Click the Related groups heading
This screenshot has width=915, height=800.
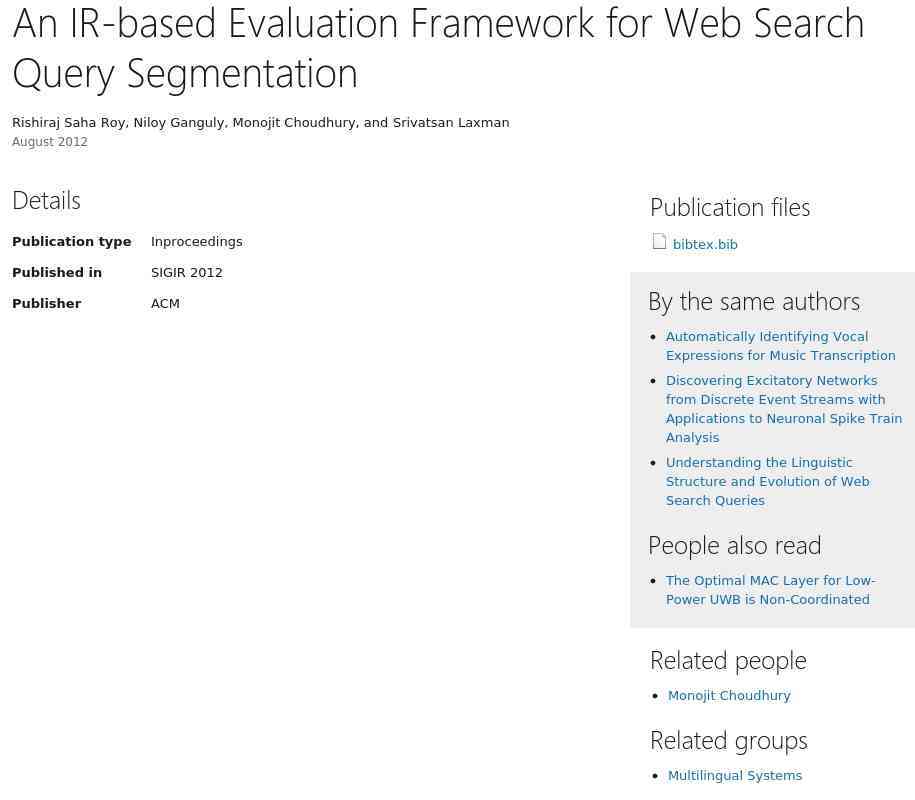[x=729, y=740]
